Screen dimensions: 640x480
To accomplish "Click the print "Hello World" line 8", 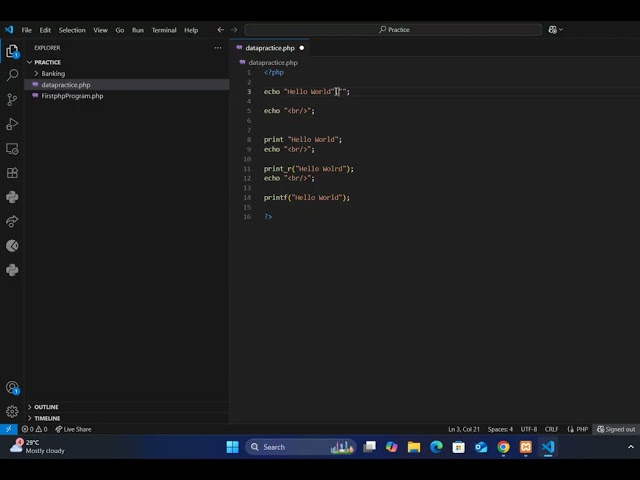I will pos(302,140).
